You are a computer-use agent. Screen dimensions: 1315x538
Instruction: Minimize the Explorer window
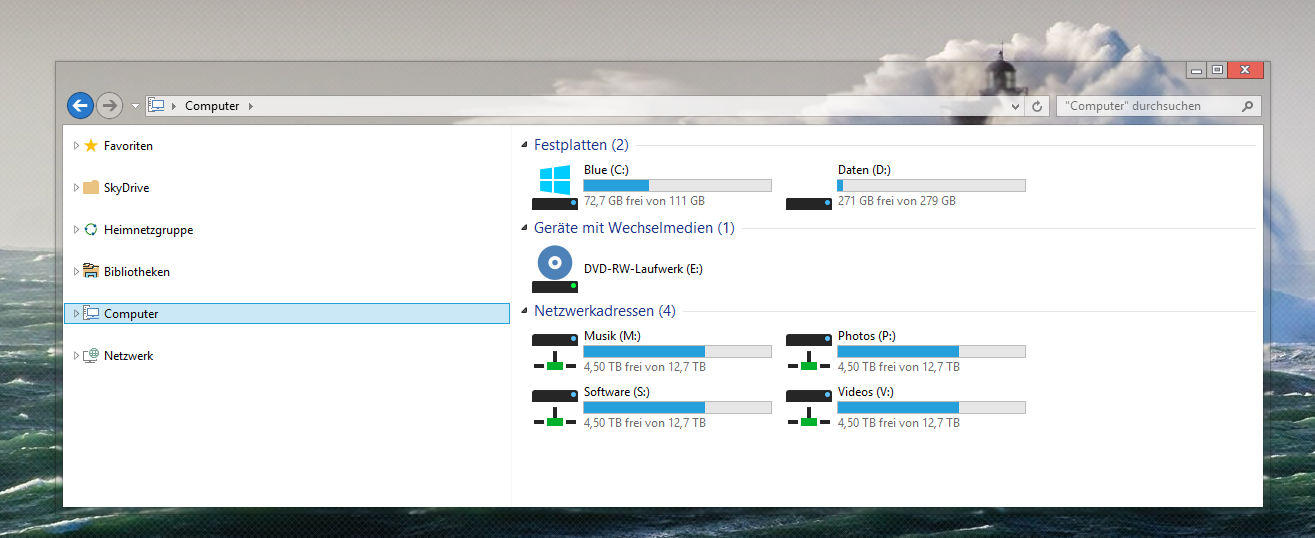[x=1197, y=69]
